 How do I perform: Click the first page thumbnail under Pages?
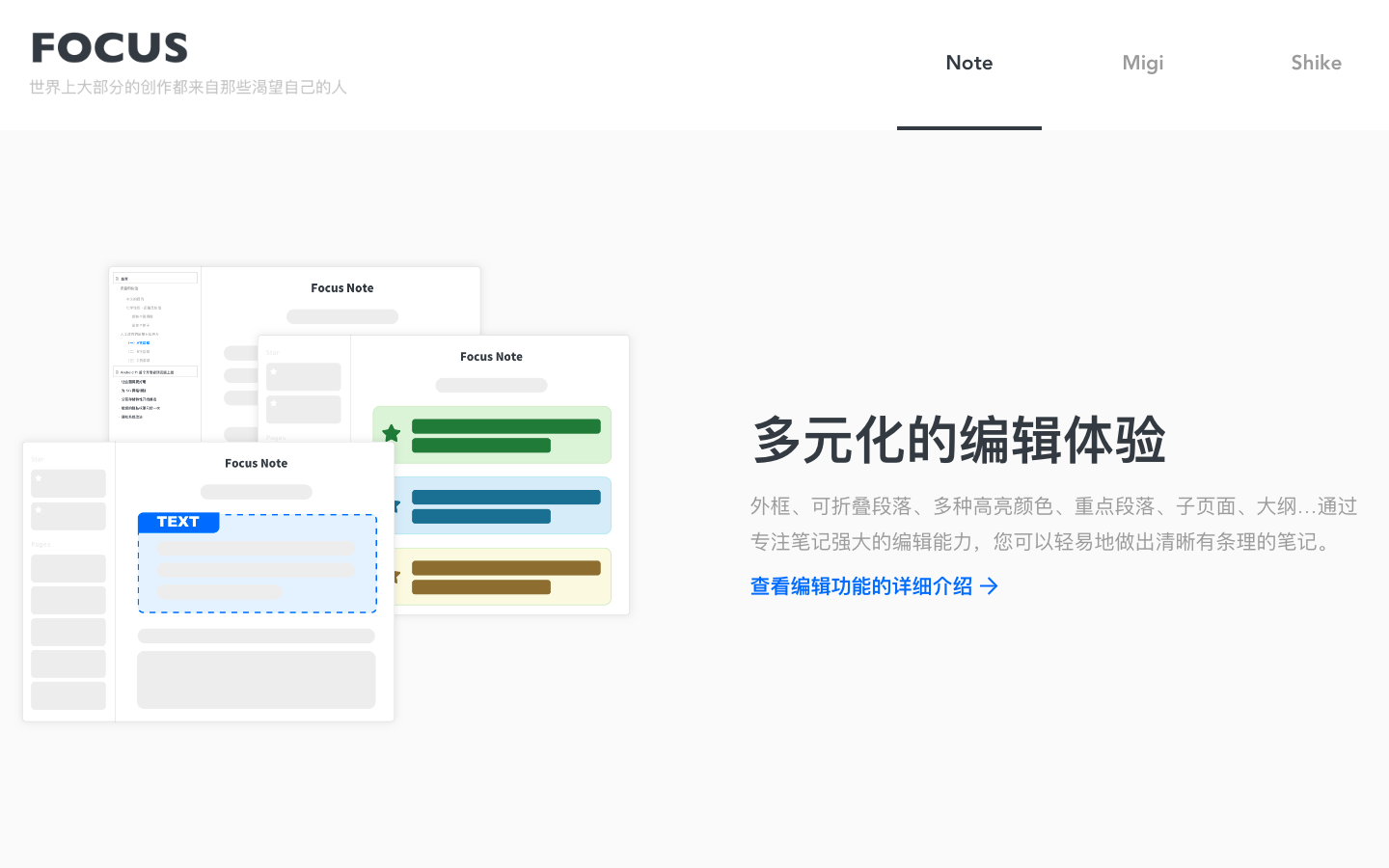(x=68, y=568)
